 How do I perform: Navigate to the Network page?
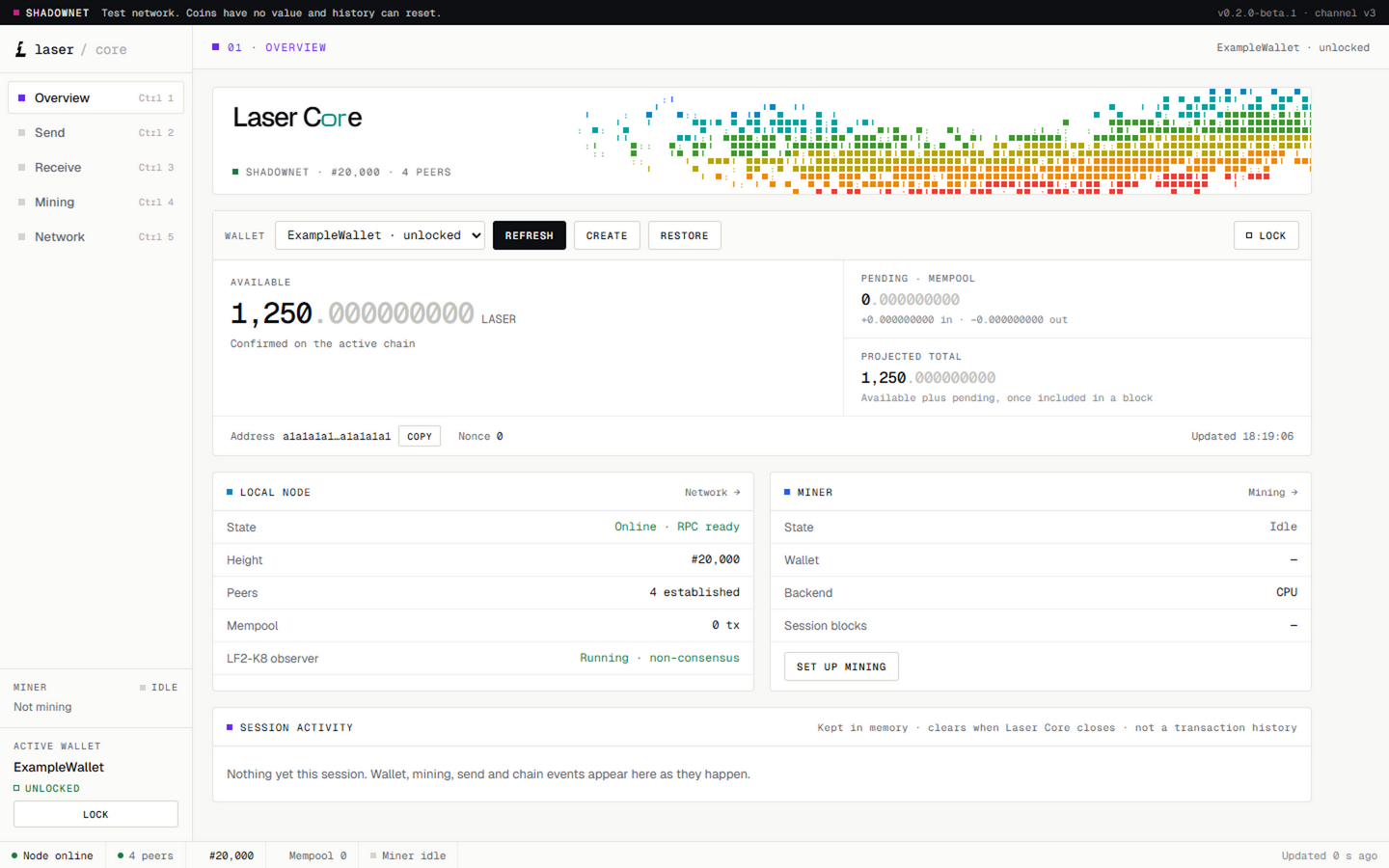pyautogui.click(x=95, y=237)
